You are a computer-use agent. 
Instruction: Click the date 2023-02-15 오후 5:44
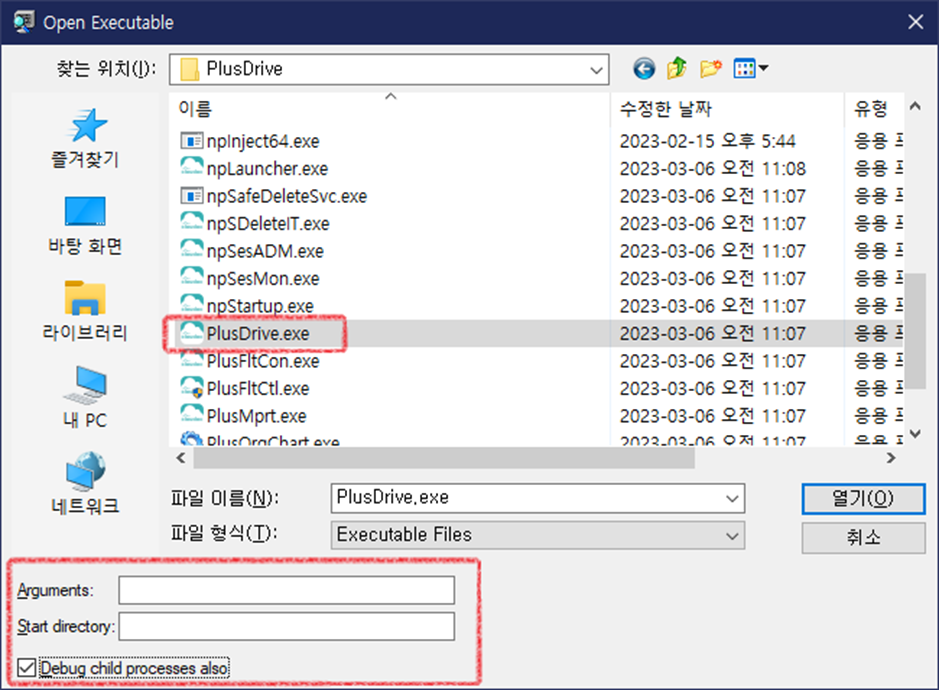point(707,141)
